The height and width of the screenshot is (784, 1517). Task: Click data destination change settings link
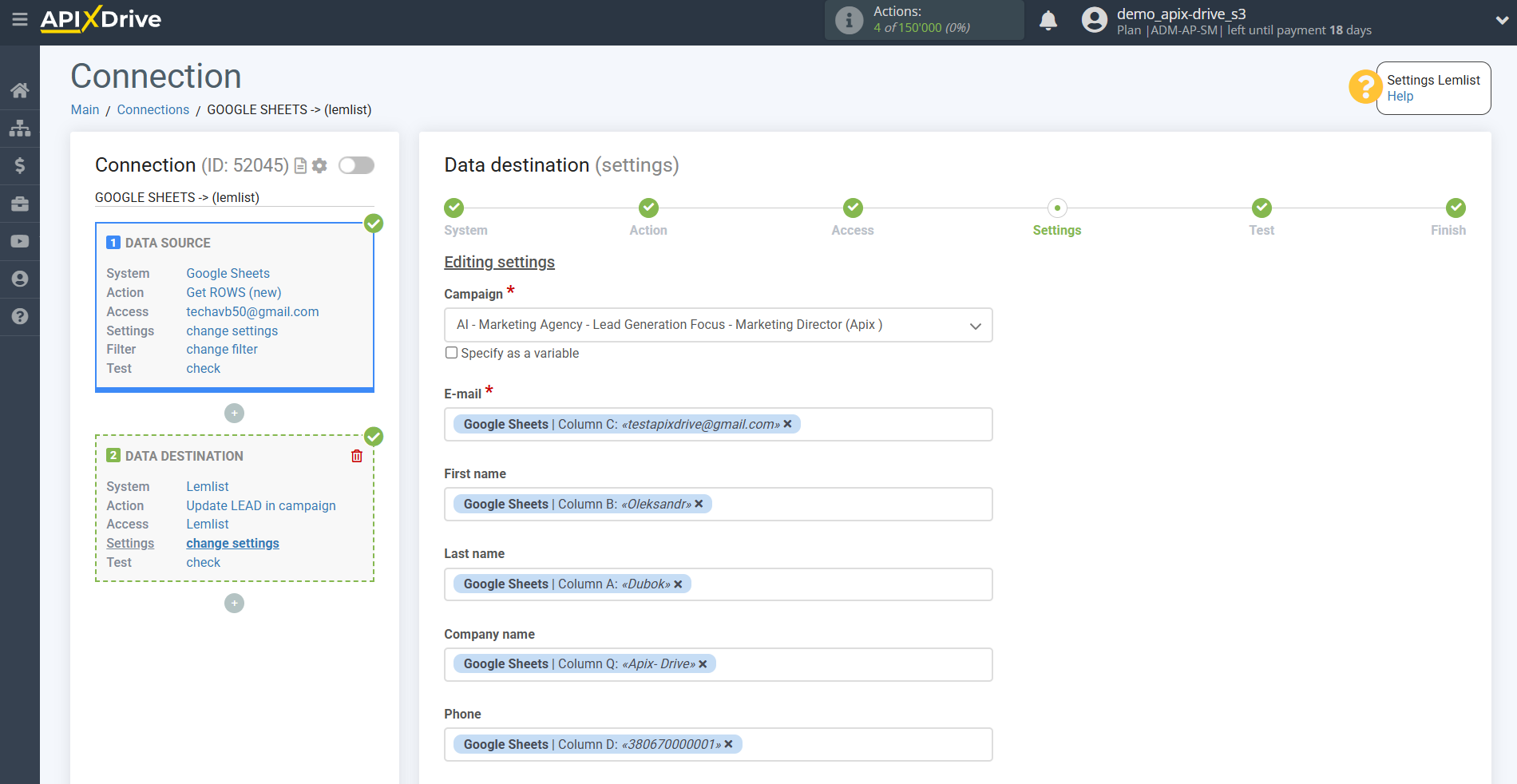coord(233,543)
